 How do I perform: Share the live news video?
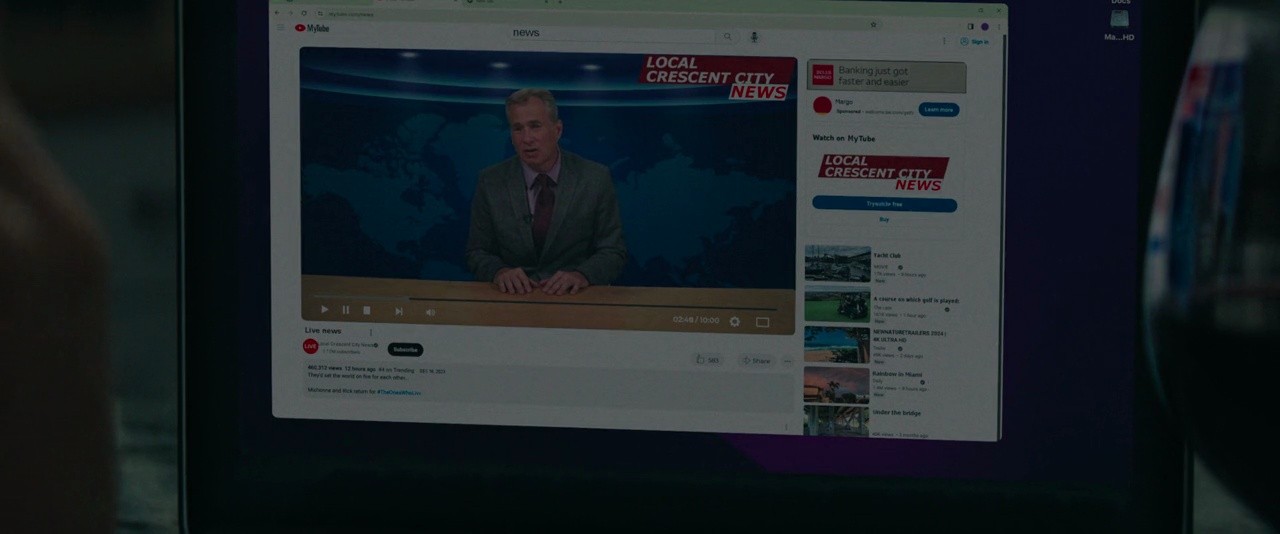756,360
